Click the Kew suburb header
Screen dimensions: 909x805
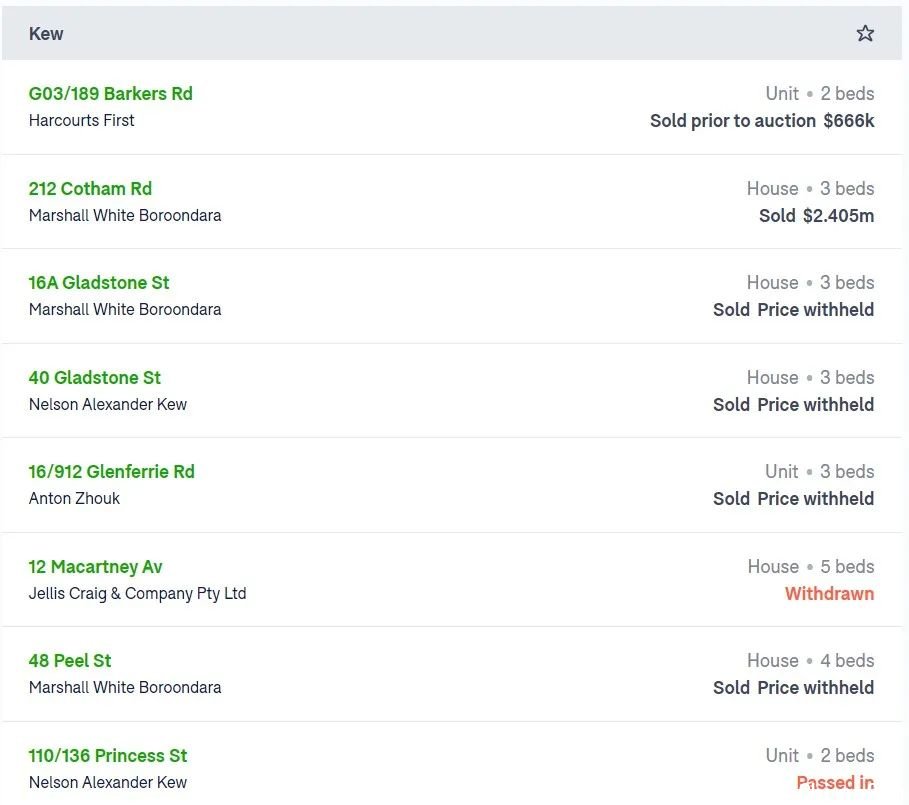[x=46, y=34]
